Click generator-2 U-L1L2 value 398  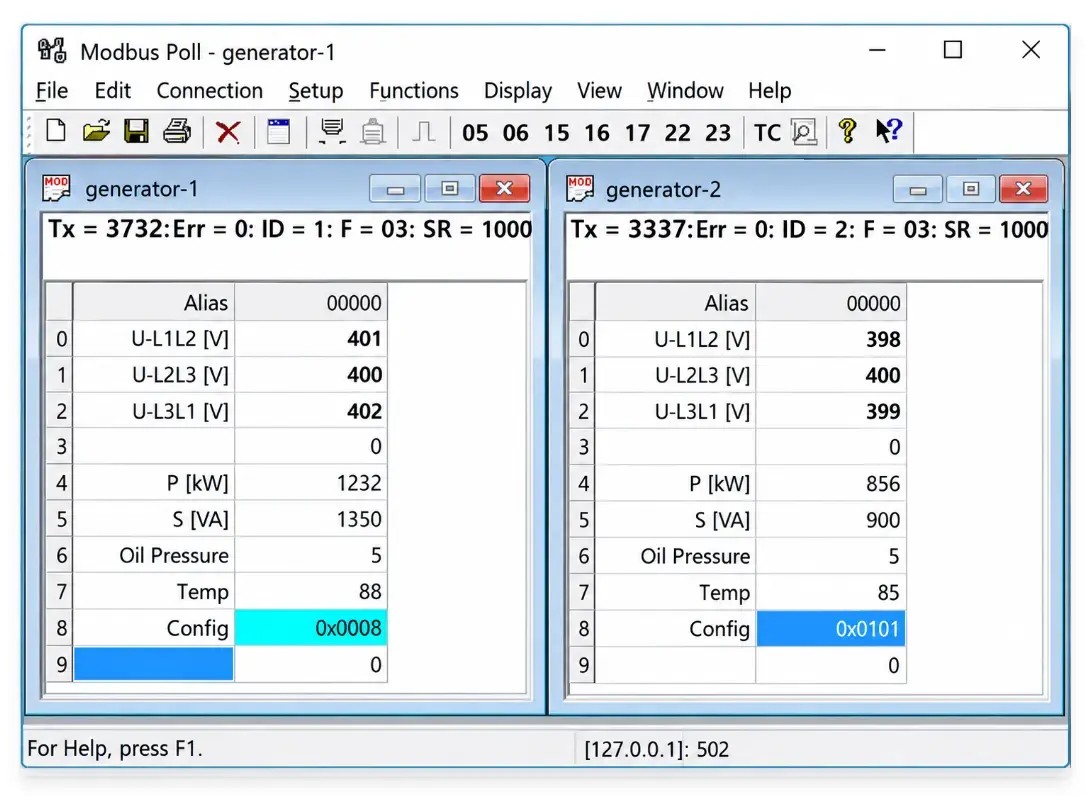pos(831,339)
